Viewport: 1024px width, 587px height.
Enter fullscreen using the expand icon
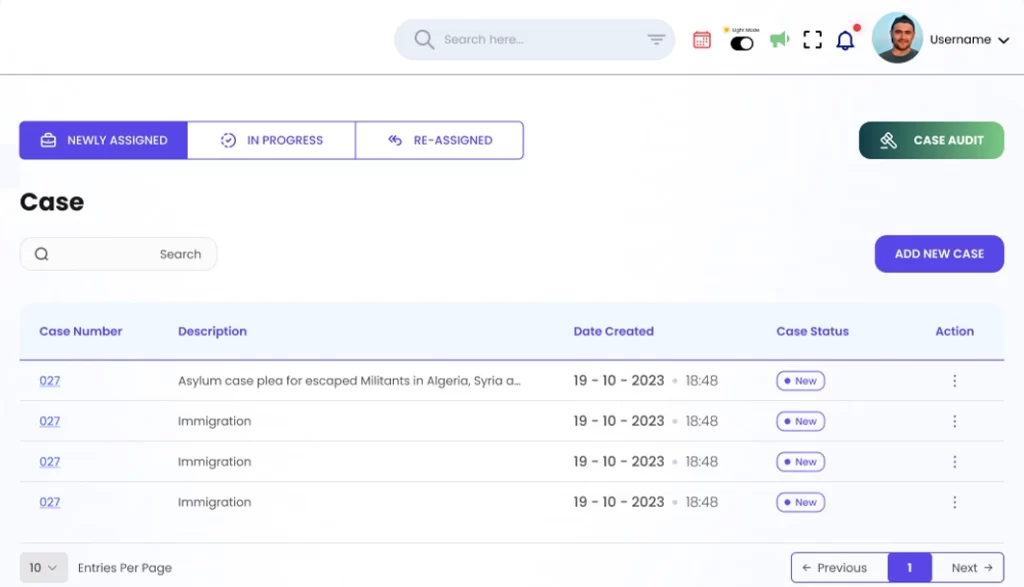(x=813, y=40)
